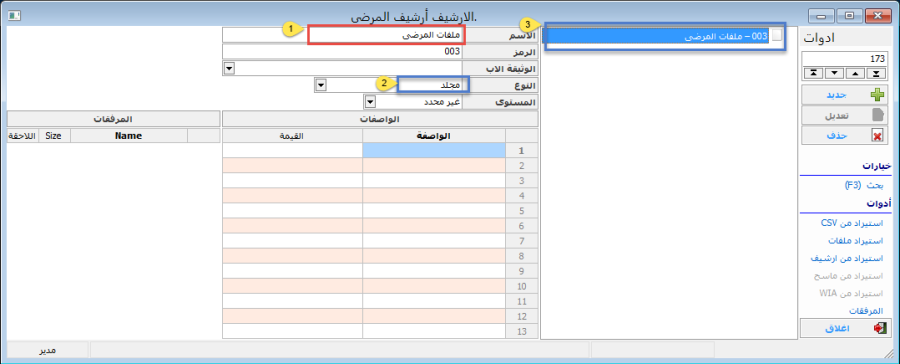Click the الواصفات section header
The image size is (900, 364).
(x=380, y=119)
